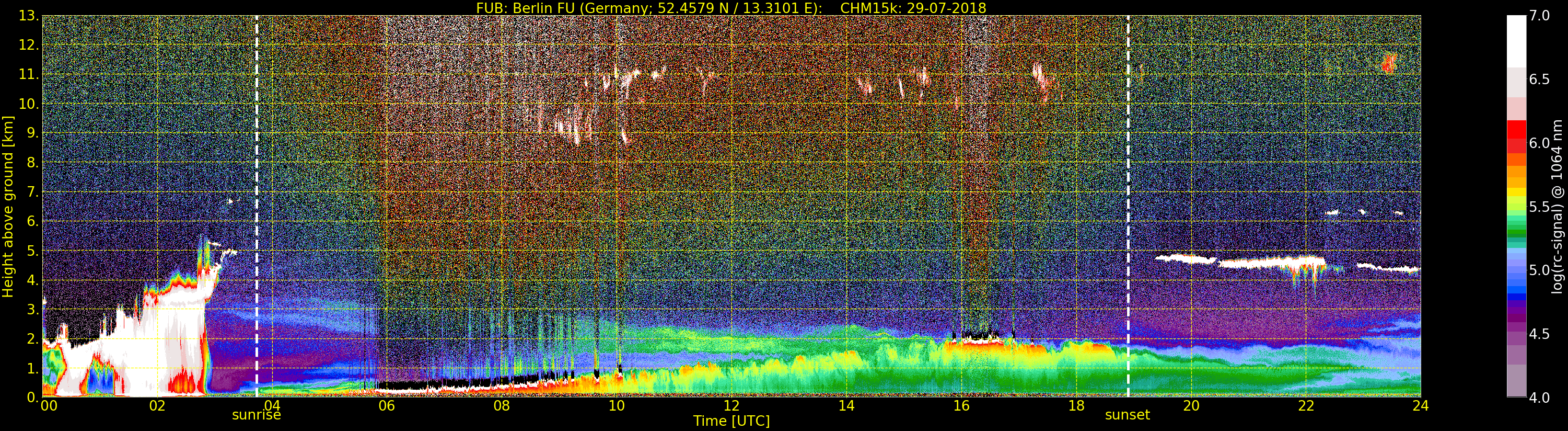Click height-axis tick label "8."

32,163
